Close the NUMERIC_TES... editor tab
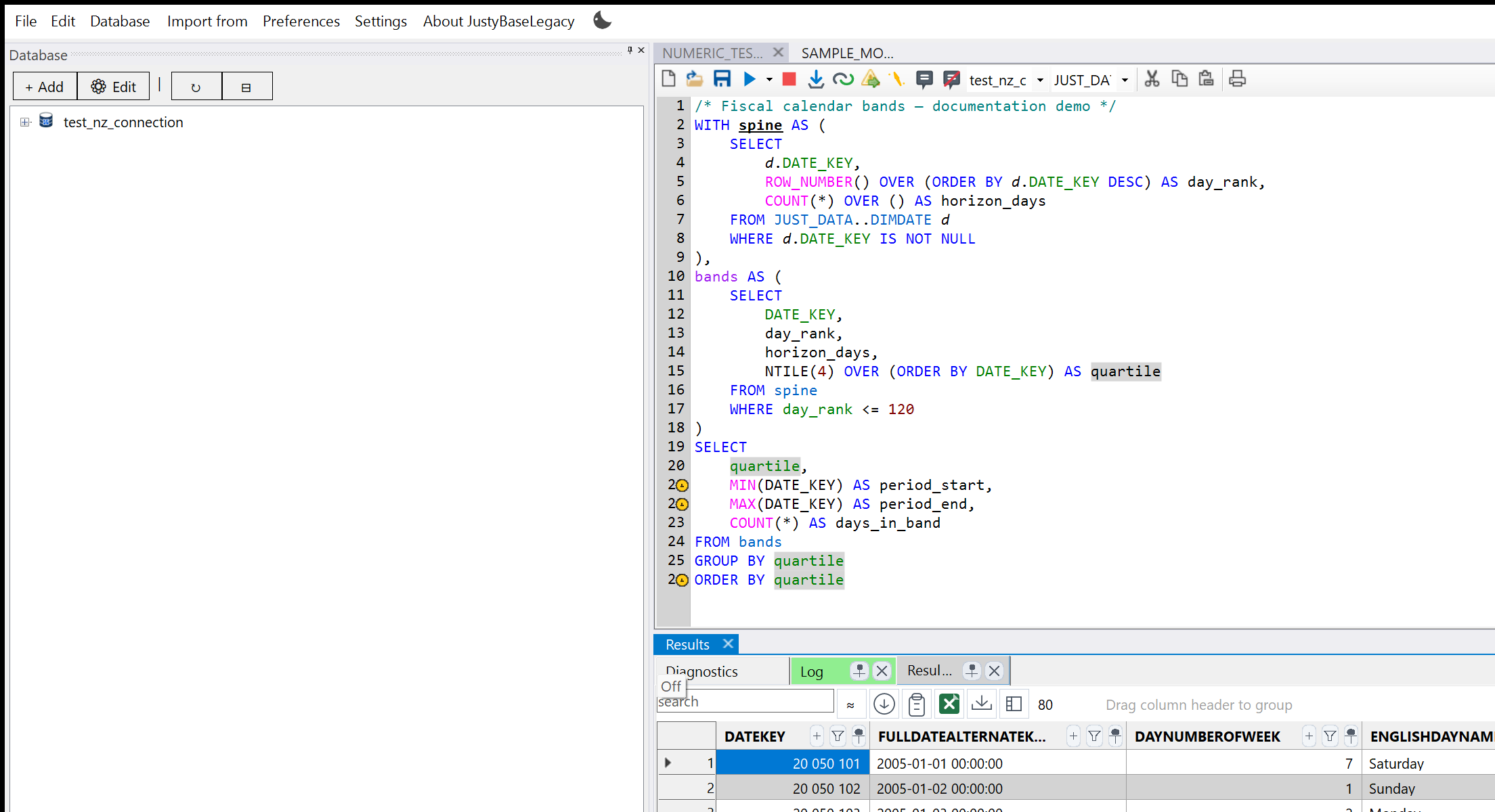This screenshot has height=812, width=1495. [778, 52]
